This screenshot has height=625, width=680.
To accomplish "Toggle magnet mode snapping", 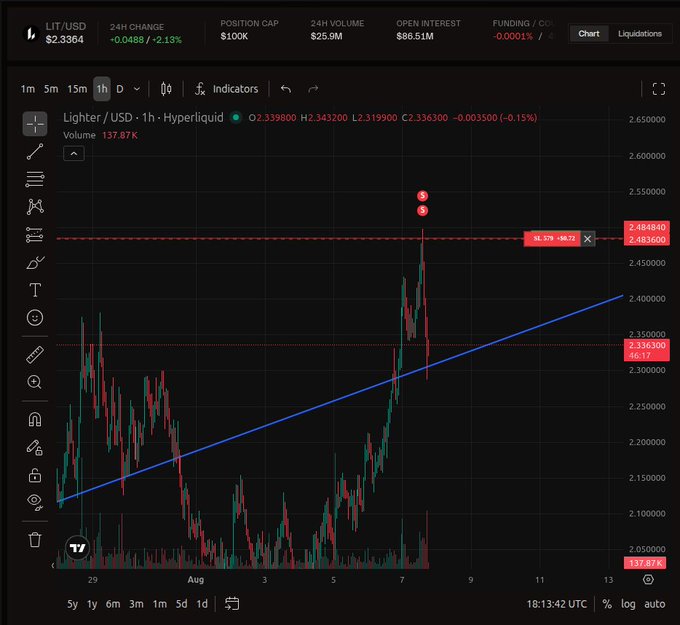I will click(35, 419).
